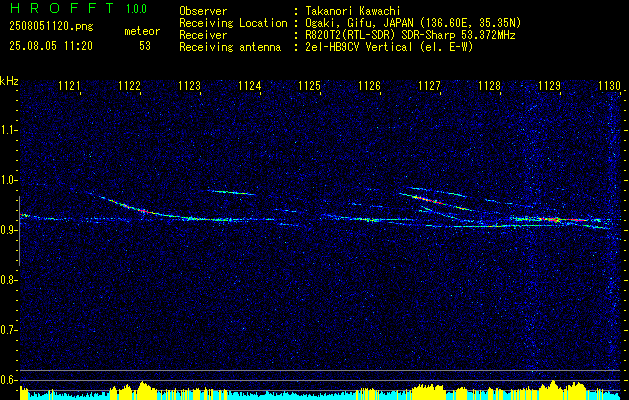Click the short echo trace below 1124

point(231,192)
